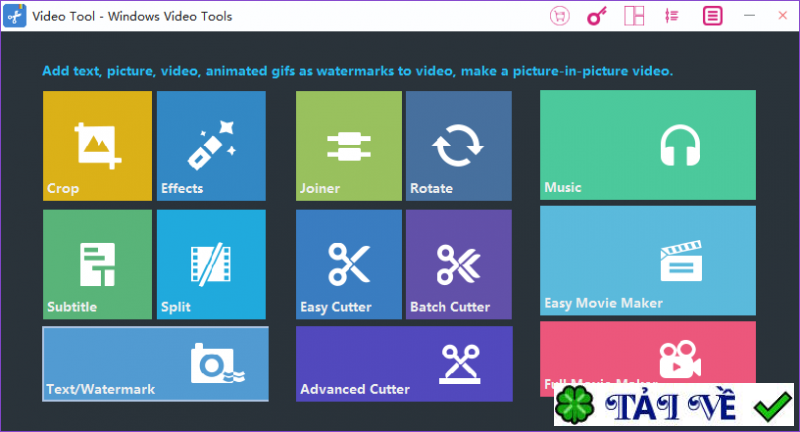Open the Advanced Cutter tile
This screenshot has width=800, height=432.
404,364
